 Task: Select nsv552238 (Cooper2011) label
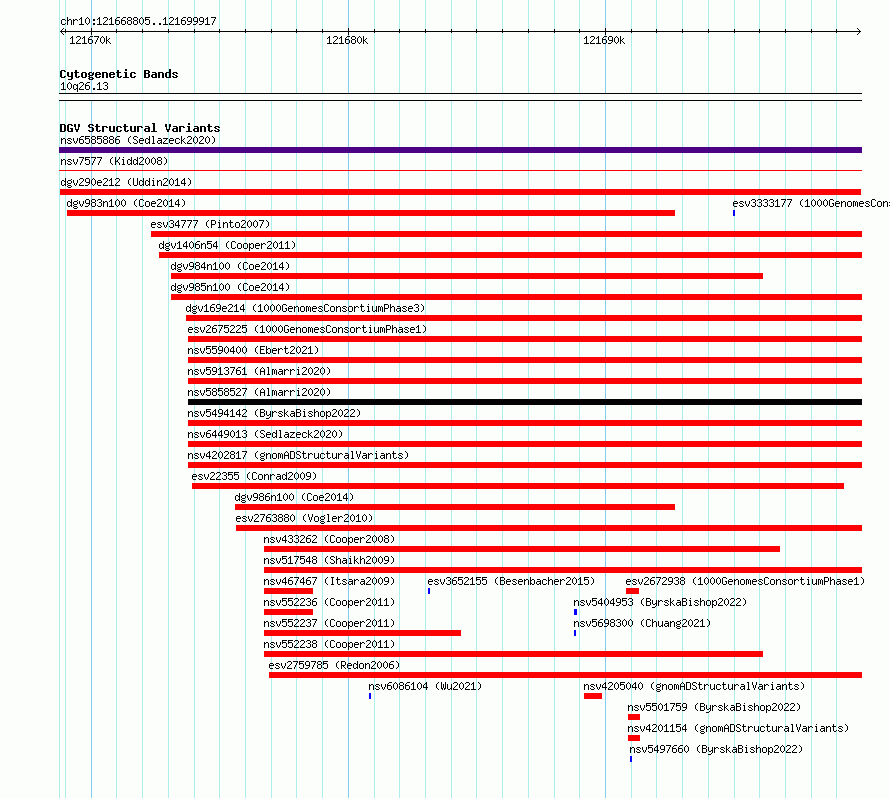click(329, 644)
